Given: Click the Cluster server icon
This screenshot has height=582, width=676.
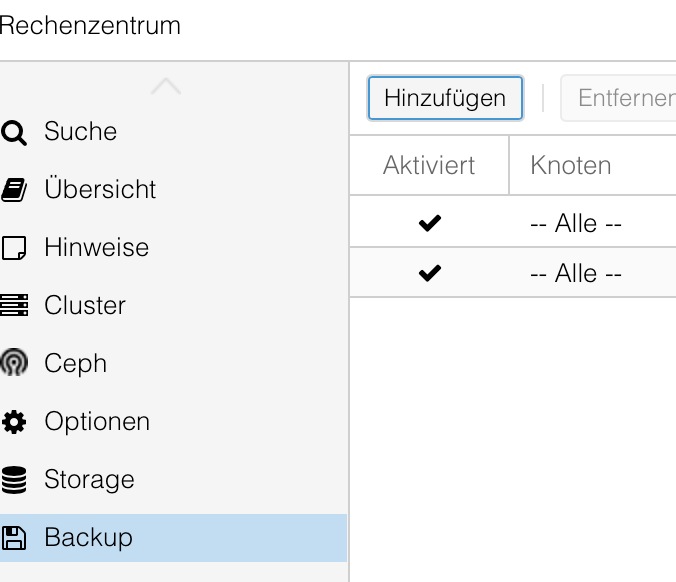Looking at the screenshot, I should (14, 306).
